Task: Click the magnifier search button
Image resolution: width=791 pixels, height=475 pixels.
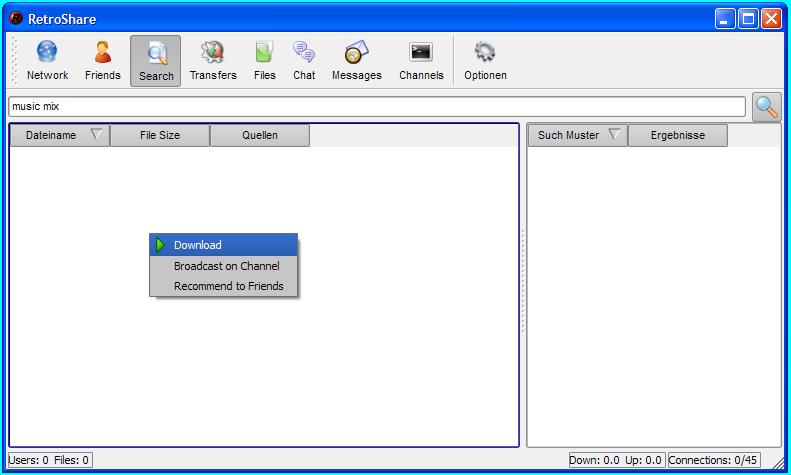Action: click(x=766, y=107)
